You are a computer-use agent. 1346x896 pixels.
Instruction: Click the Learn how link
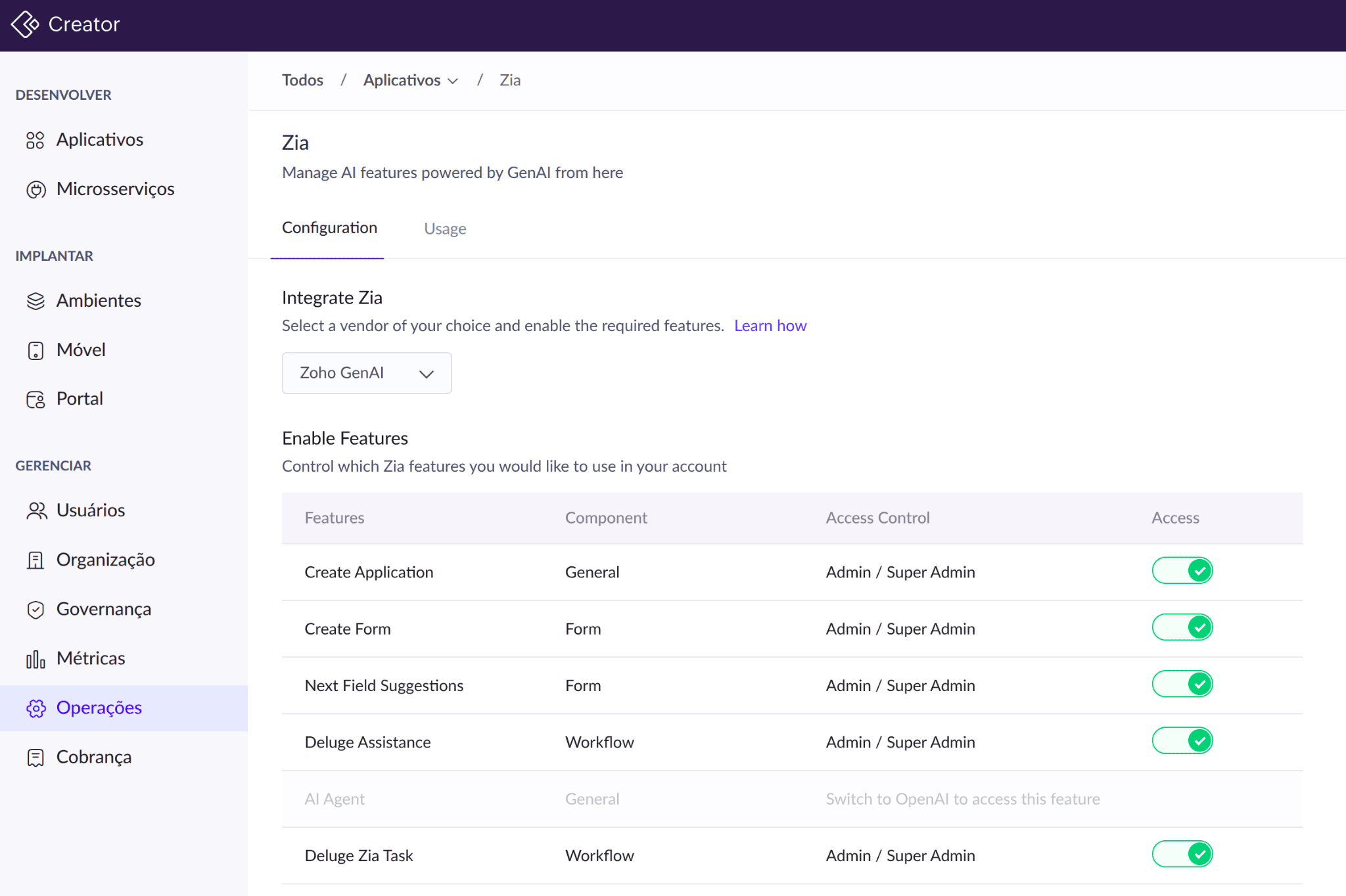click(770, 326)
